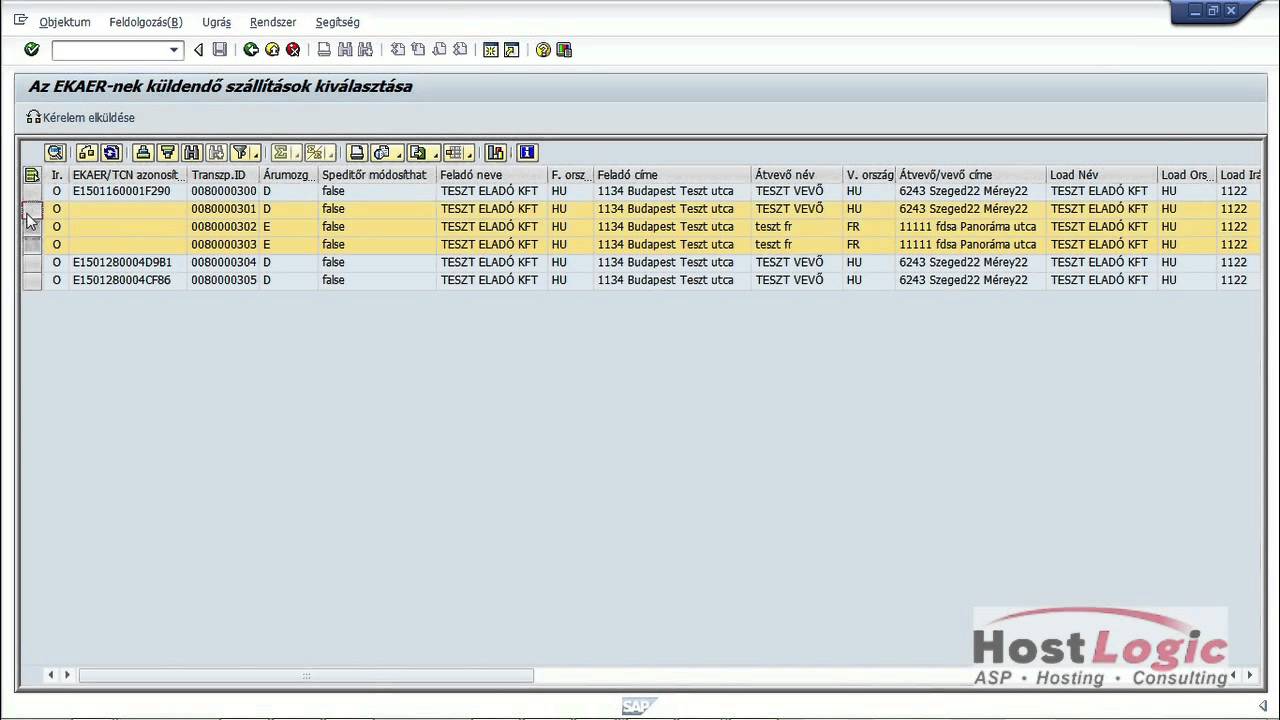Click the green Enter checkmark icon

point(32,50)
